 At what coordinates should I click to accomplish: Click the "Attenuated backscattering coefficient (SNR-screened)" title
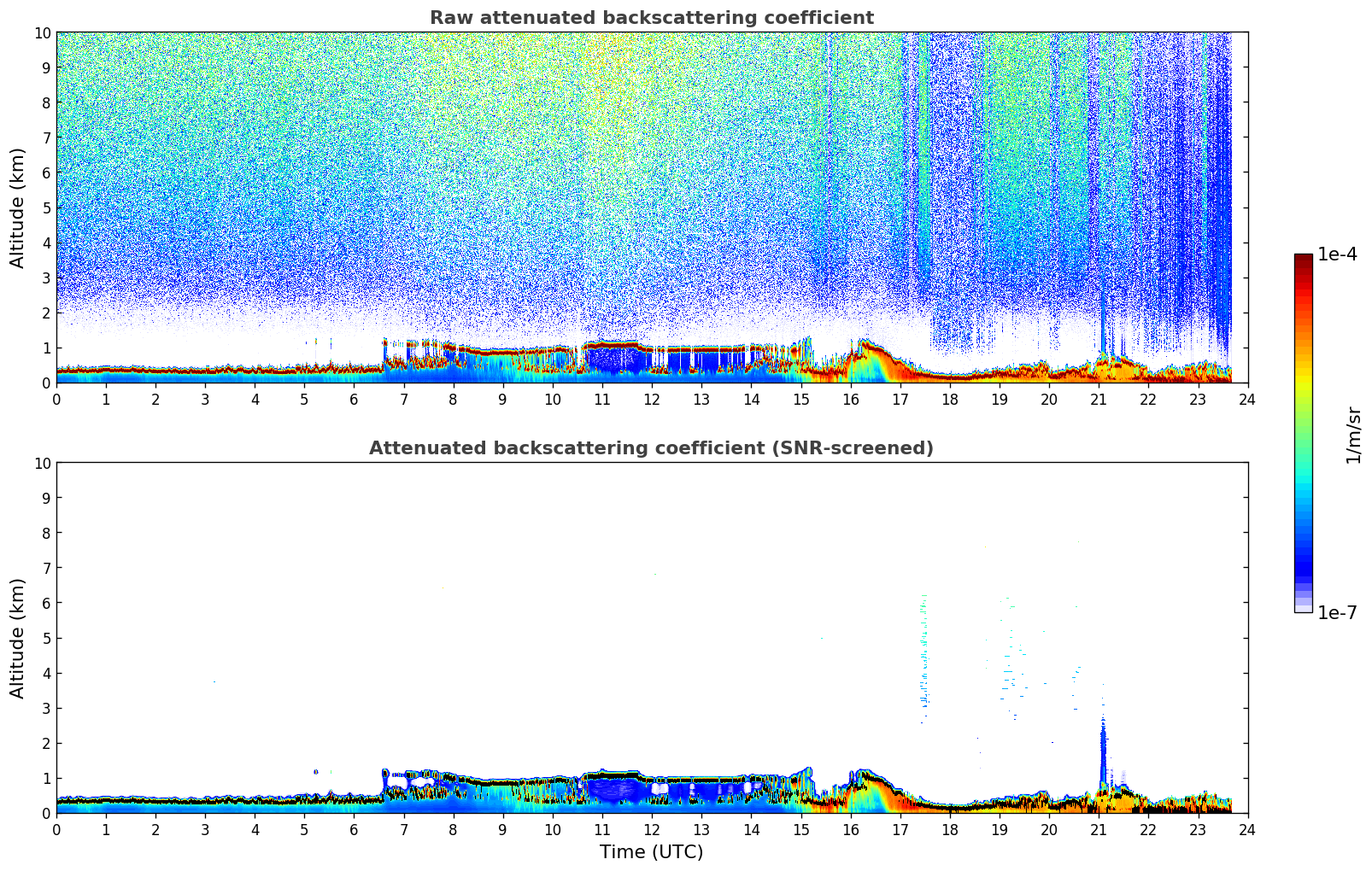coord(651,448)
